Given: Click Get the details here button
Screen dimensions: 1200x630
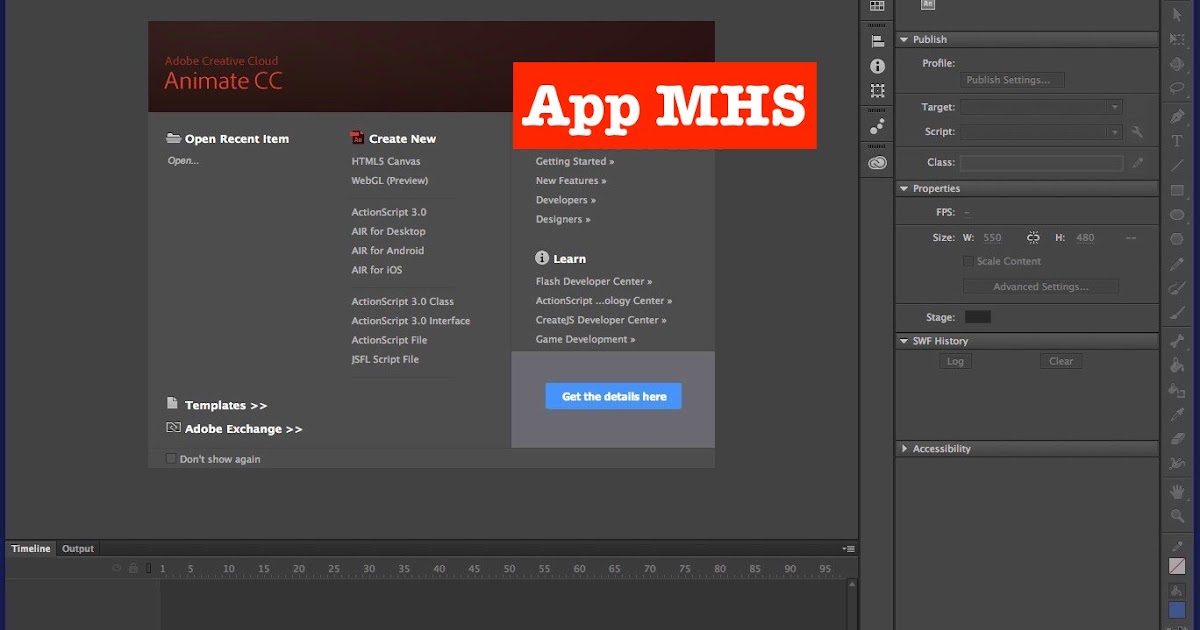Looking at the screenshot, I should pos(613,396).
